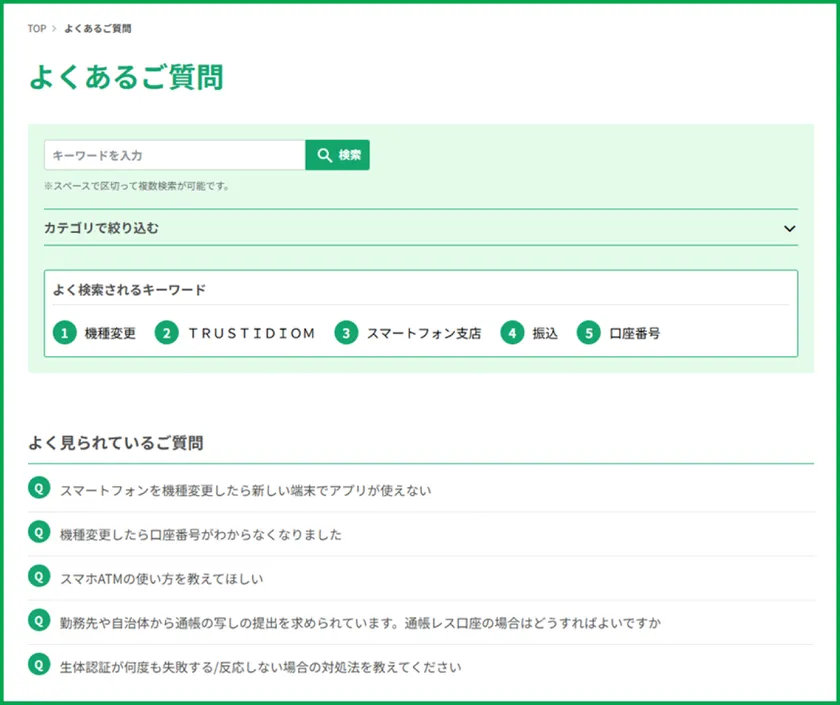Focus the キーワードを入力 search field
Image resolution: width=840 pixels, height=705 pixels.
tap(175, 155)
